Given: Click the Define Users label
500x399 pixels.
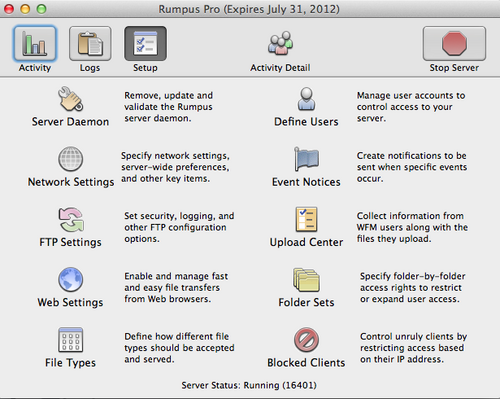Looking at the screenshot, I should (306, 122).
